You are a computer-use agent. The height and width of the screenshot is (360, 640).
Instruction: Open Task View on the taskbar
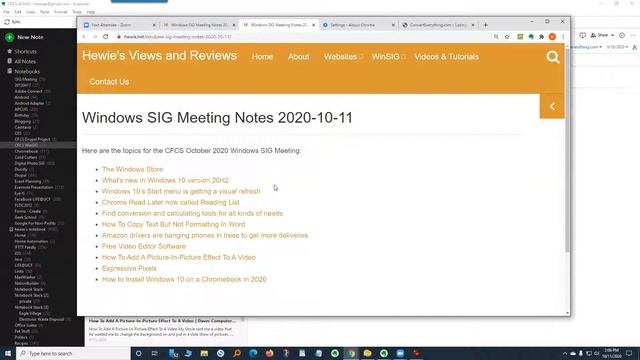coord(155,353)
